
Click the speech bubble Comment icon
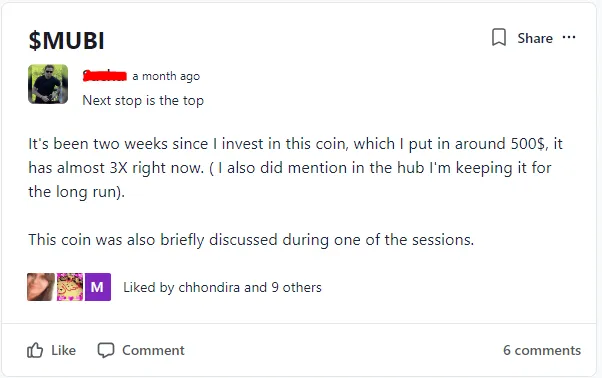pyautogui.click(x=106, y=350)
